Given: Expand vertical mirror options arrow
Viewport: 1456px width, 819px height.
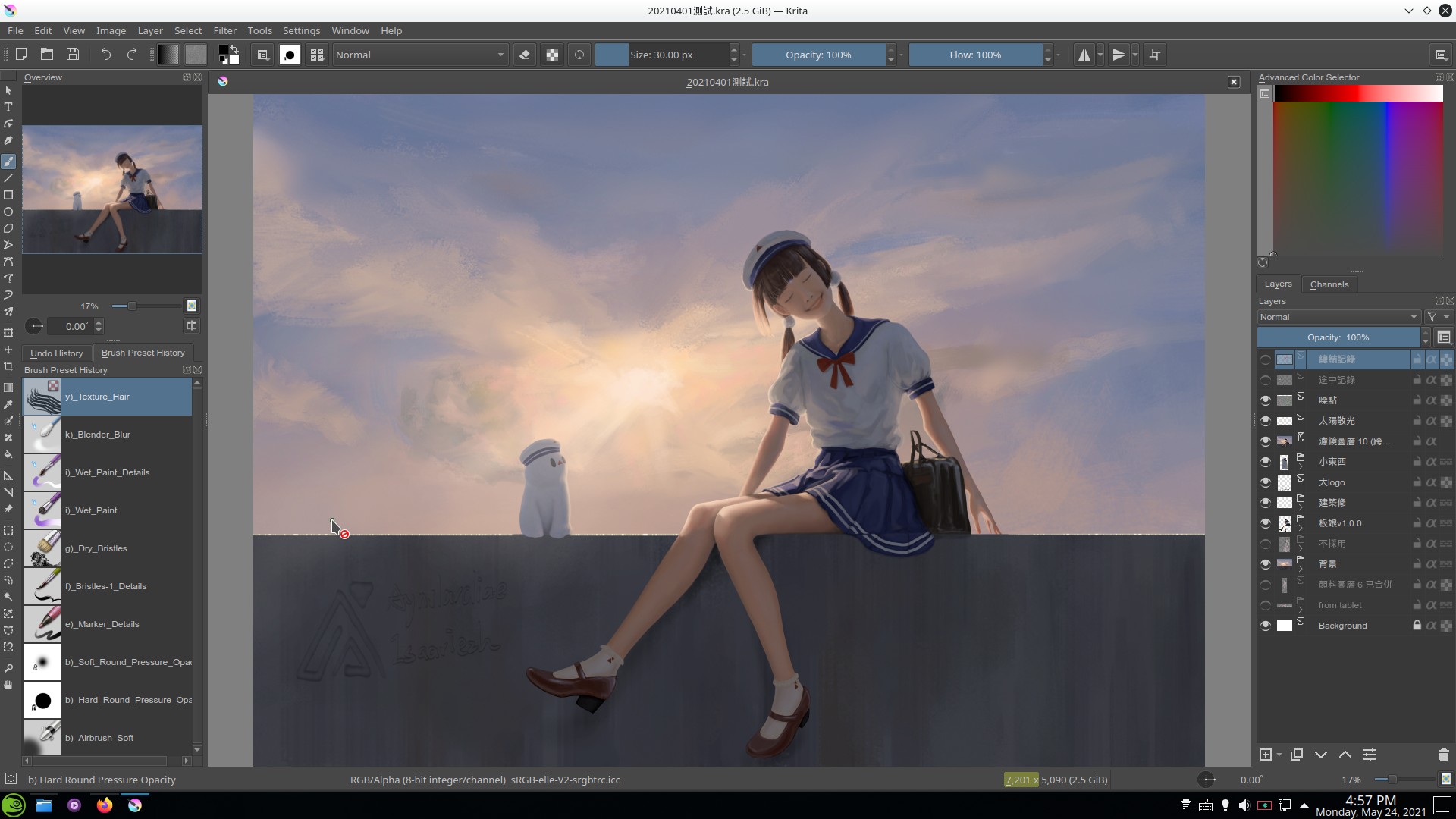Looking at the screenshot, I should [1135, 55].
